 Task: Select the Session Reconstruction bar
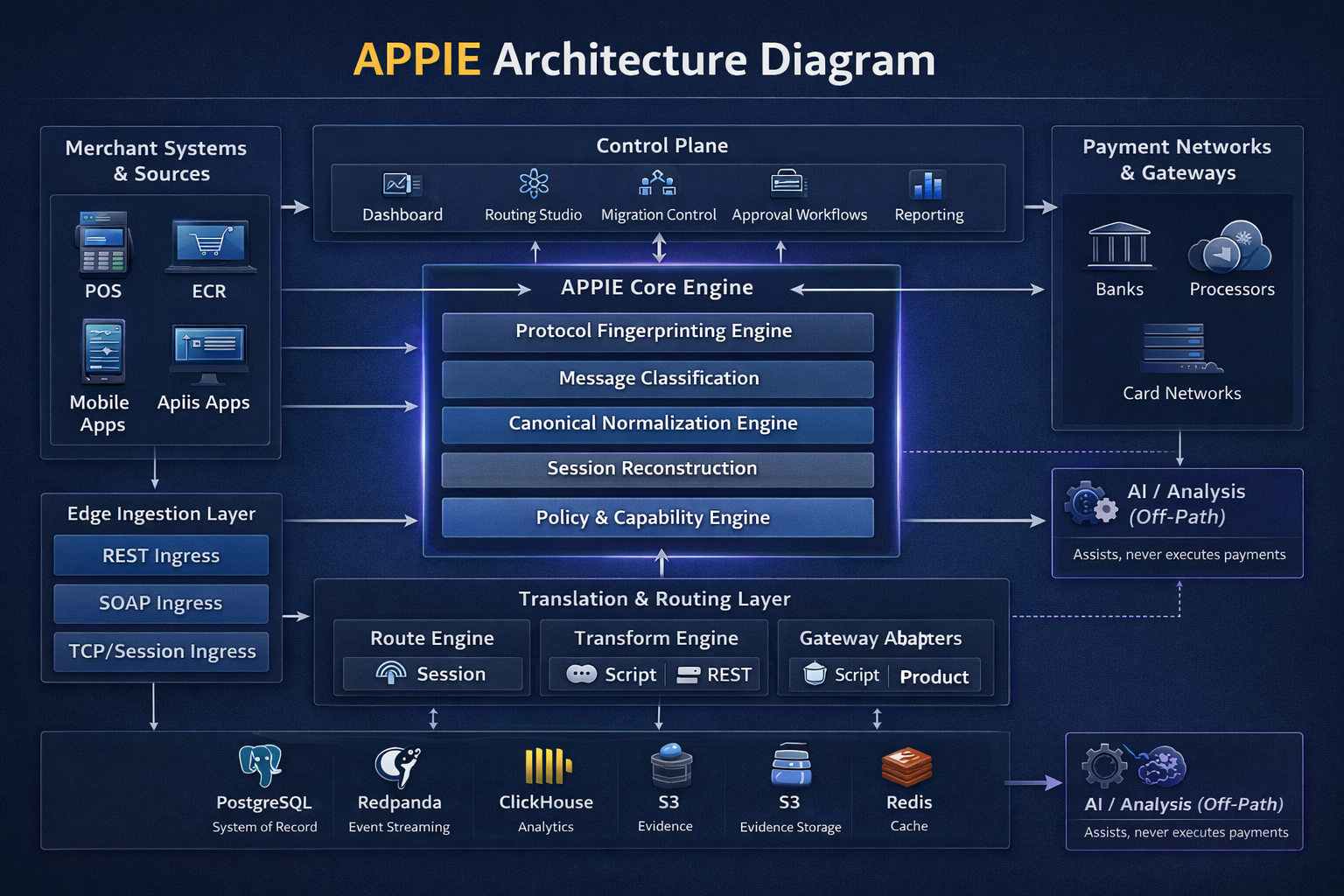pos(657,470)
